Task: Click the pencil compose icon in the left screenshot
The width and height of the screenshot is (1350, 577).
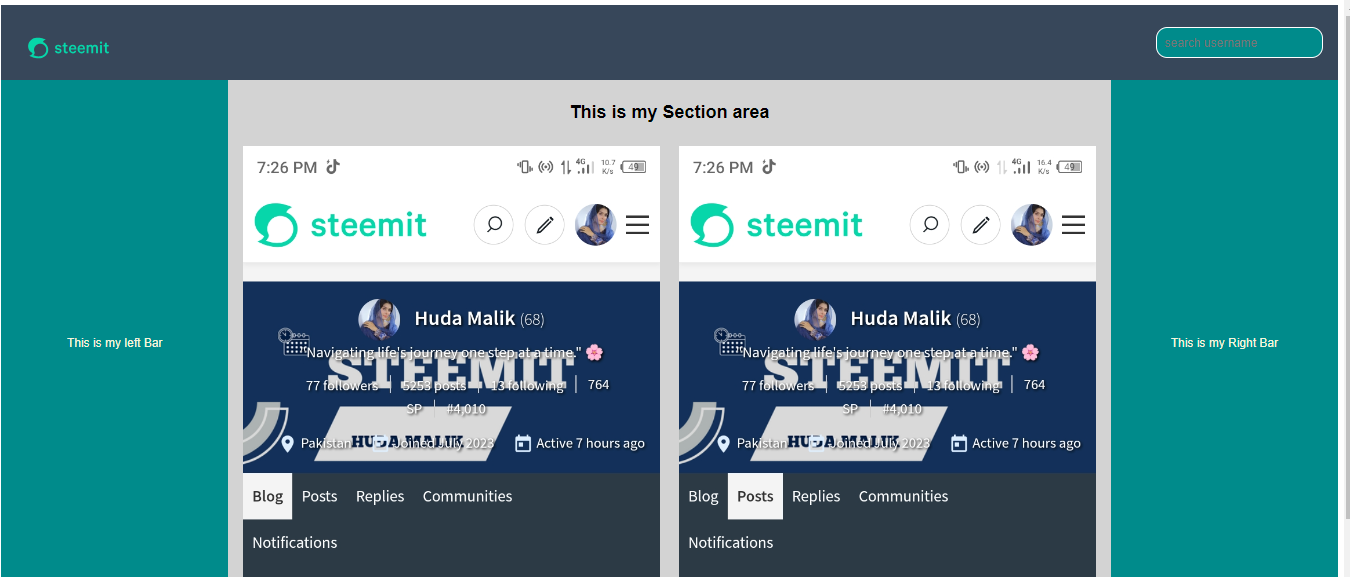Action: click(x=545, y=225)
